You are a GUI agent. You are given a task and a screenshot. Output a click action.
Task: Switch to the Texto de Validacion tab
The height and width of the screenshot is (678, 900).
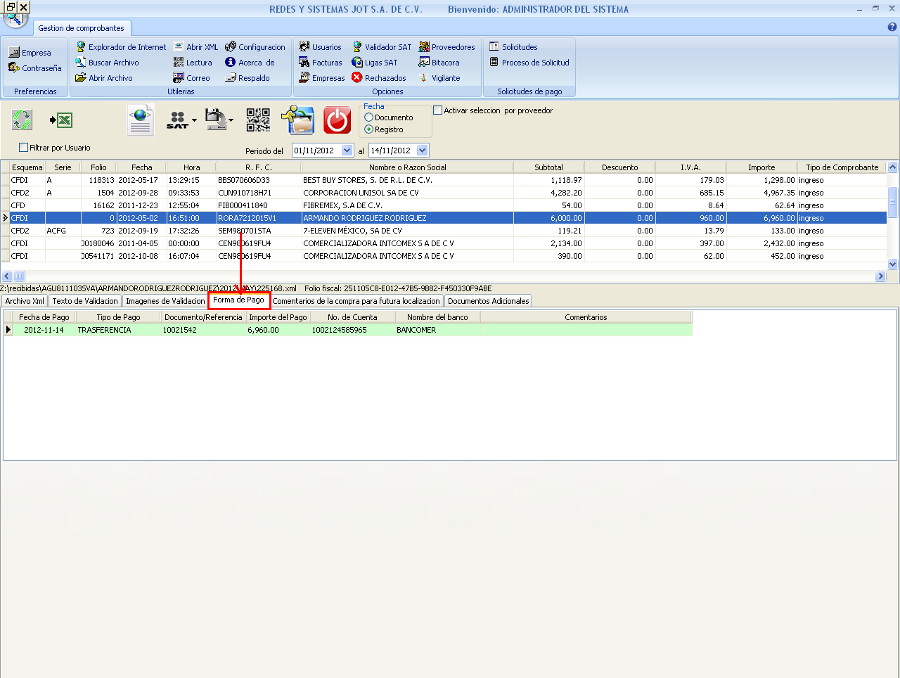[85, 300]
